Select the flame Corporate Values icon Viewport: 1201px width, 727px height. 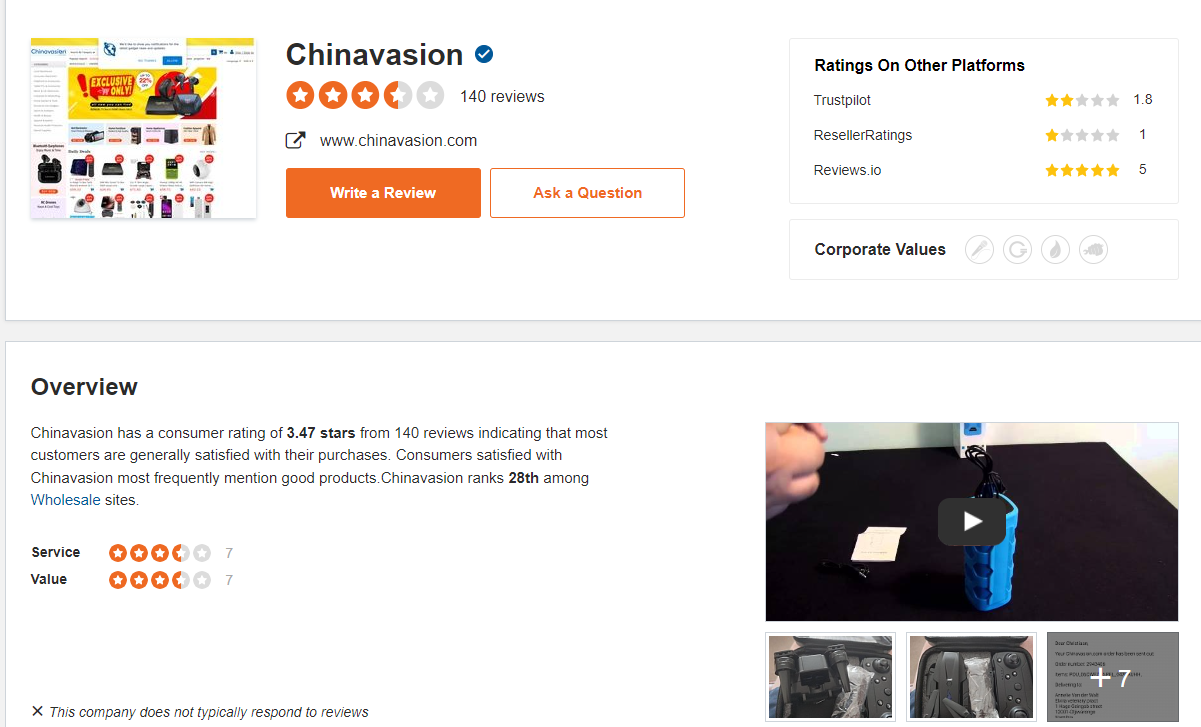coord(1055,250)
